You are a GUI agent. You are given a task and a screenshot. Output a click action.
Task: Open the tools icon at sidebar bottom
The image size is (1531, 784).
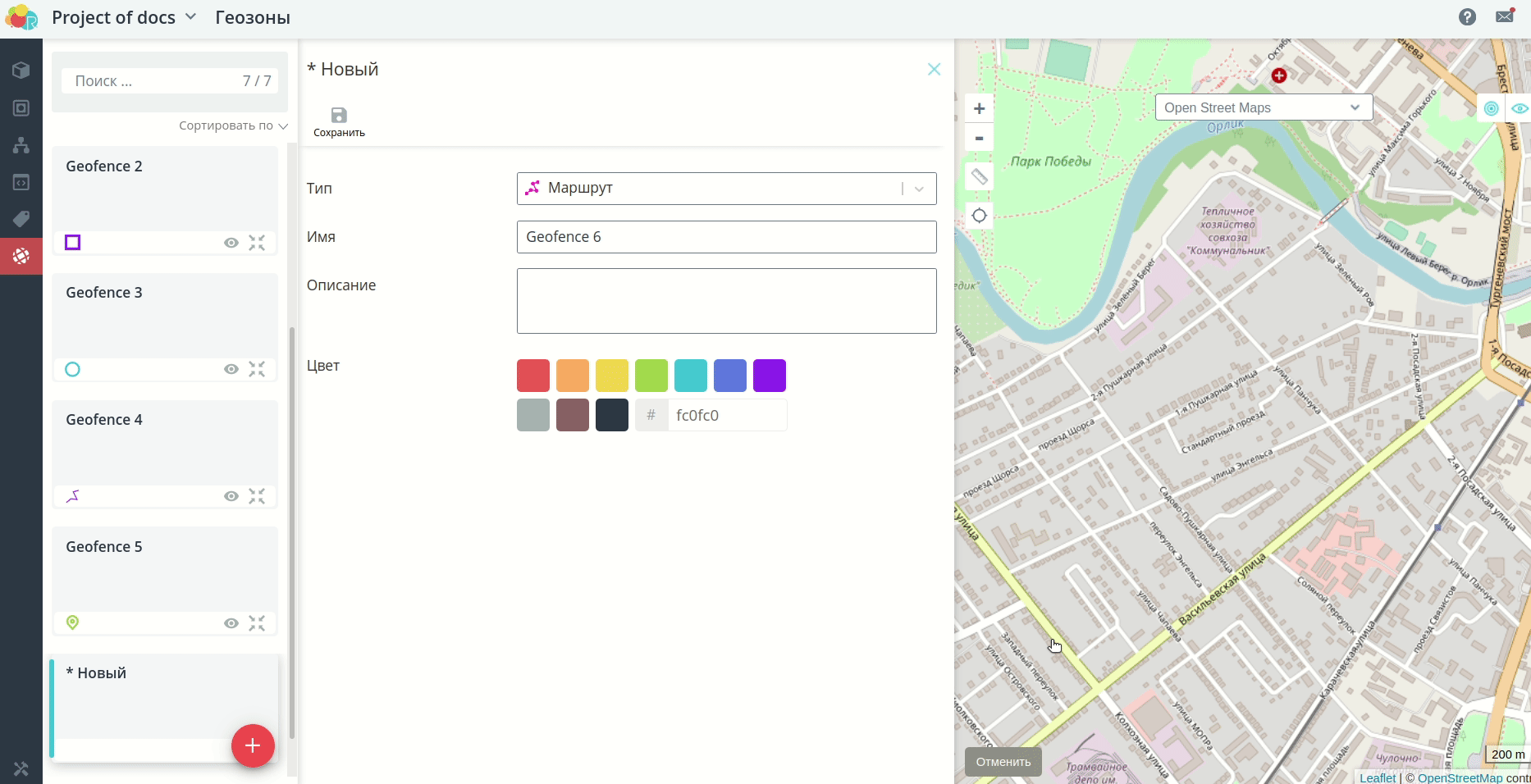(x=21, y=768)
